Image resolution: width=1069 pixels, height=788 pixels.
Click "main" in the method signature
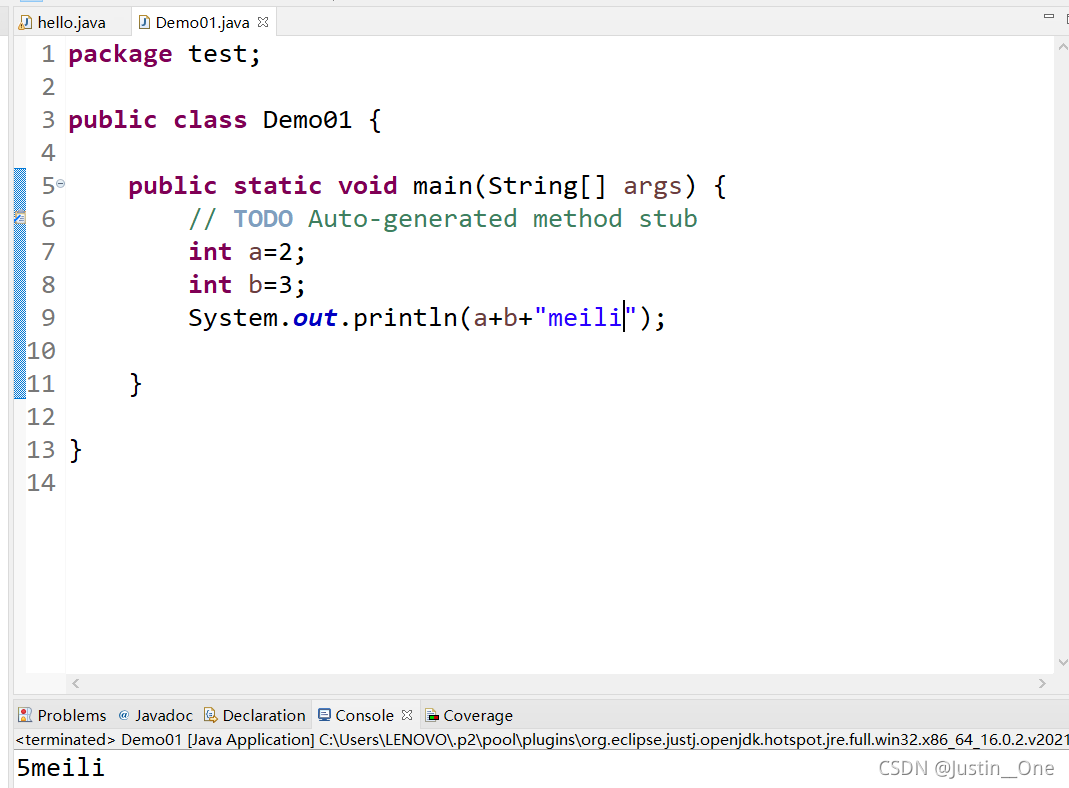[x=442, y=186]
